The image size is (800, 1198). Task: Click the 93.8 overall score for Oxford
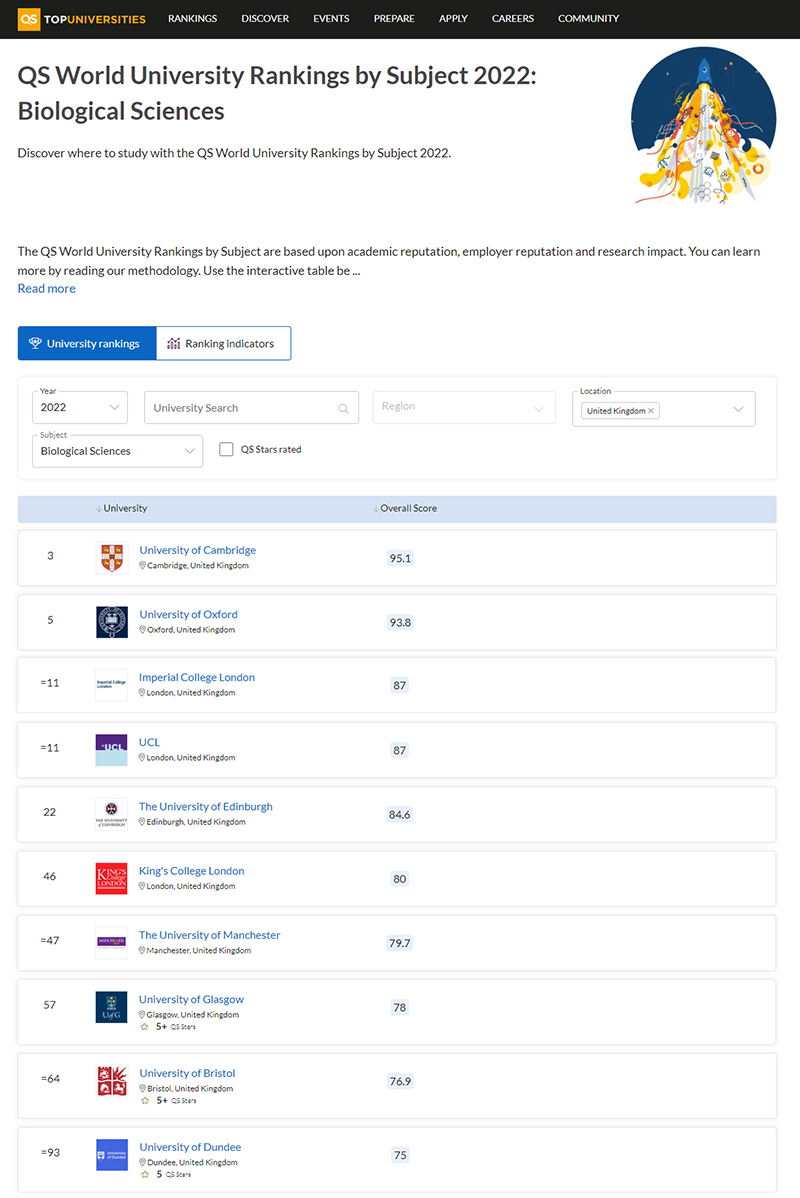point(400,623)
